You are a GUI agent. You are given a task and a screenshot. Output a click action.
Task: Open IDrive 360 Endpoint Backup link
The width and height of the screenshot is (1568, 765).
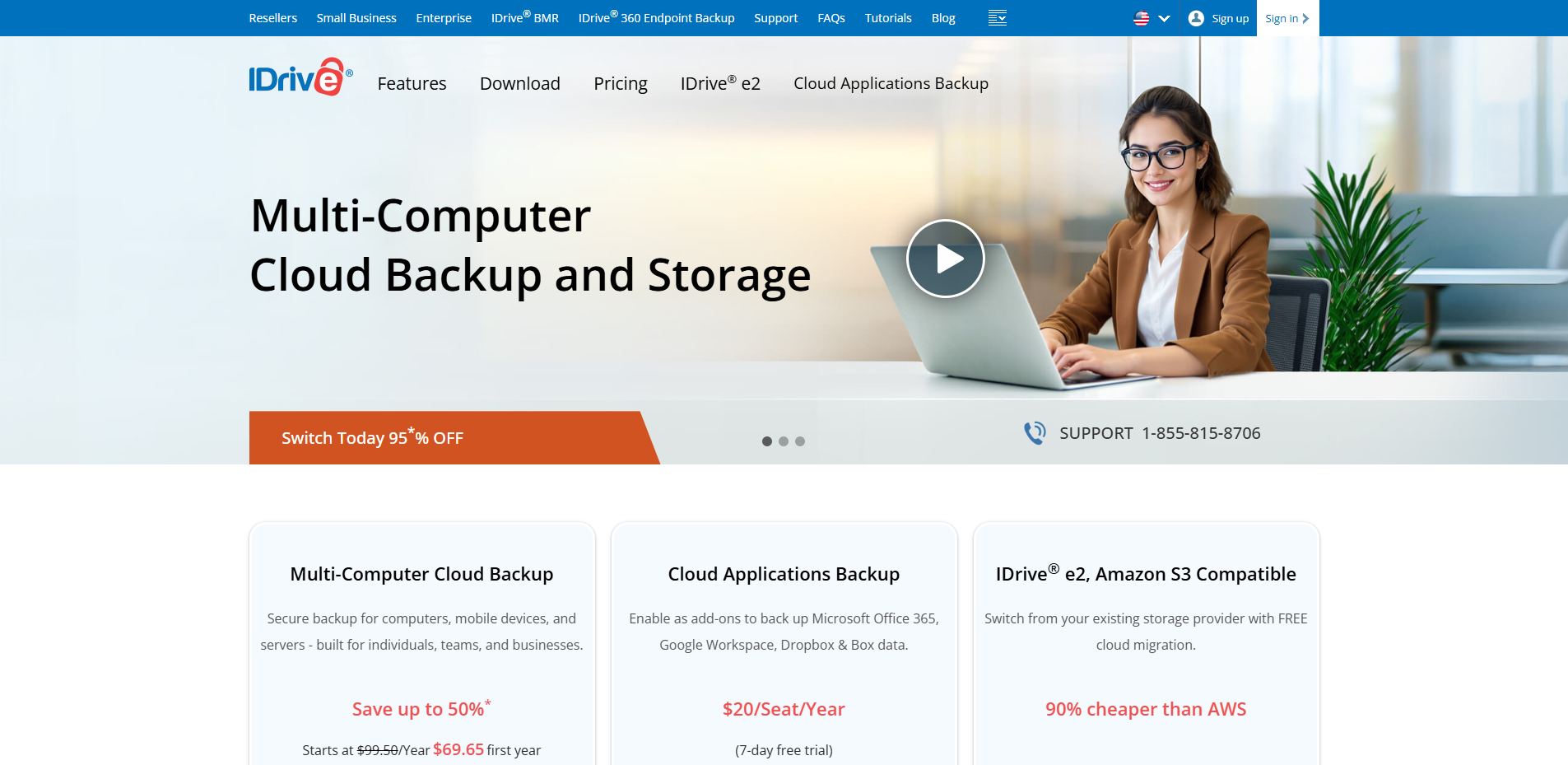(x=656, y=18)
